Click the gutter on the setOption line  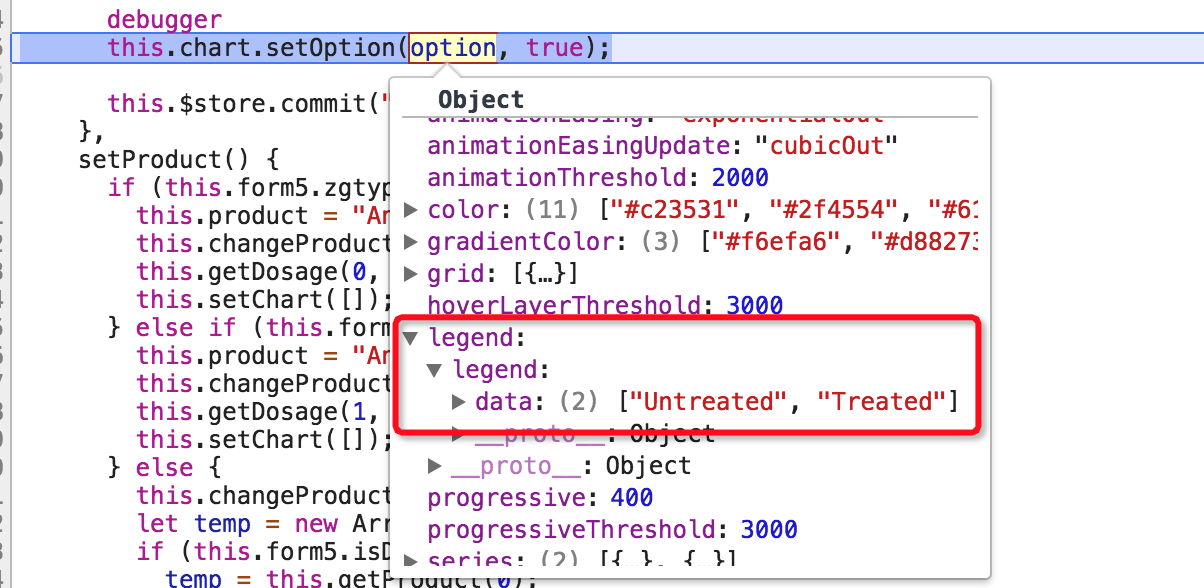pos(7,47)
